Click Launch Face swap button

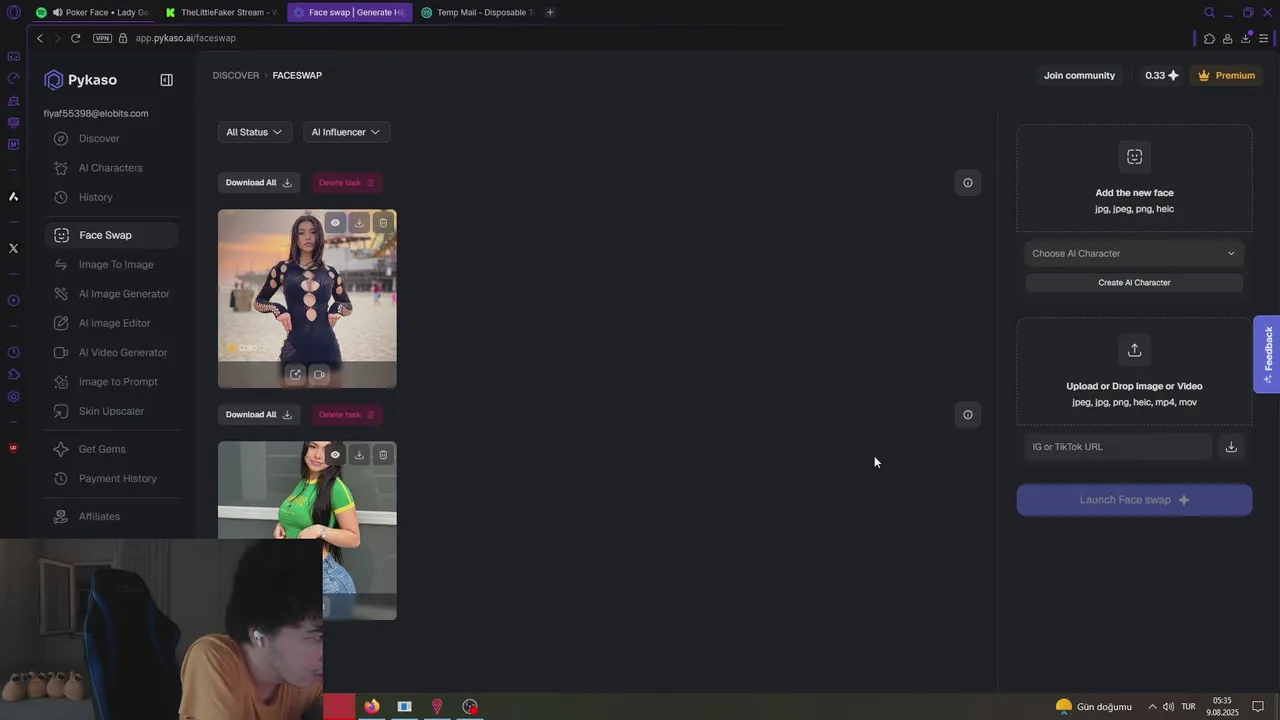[1134, 500]
